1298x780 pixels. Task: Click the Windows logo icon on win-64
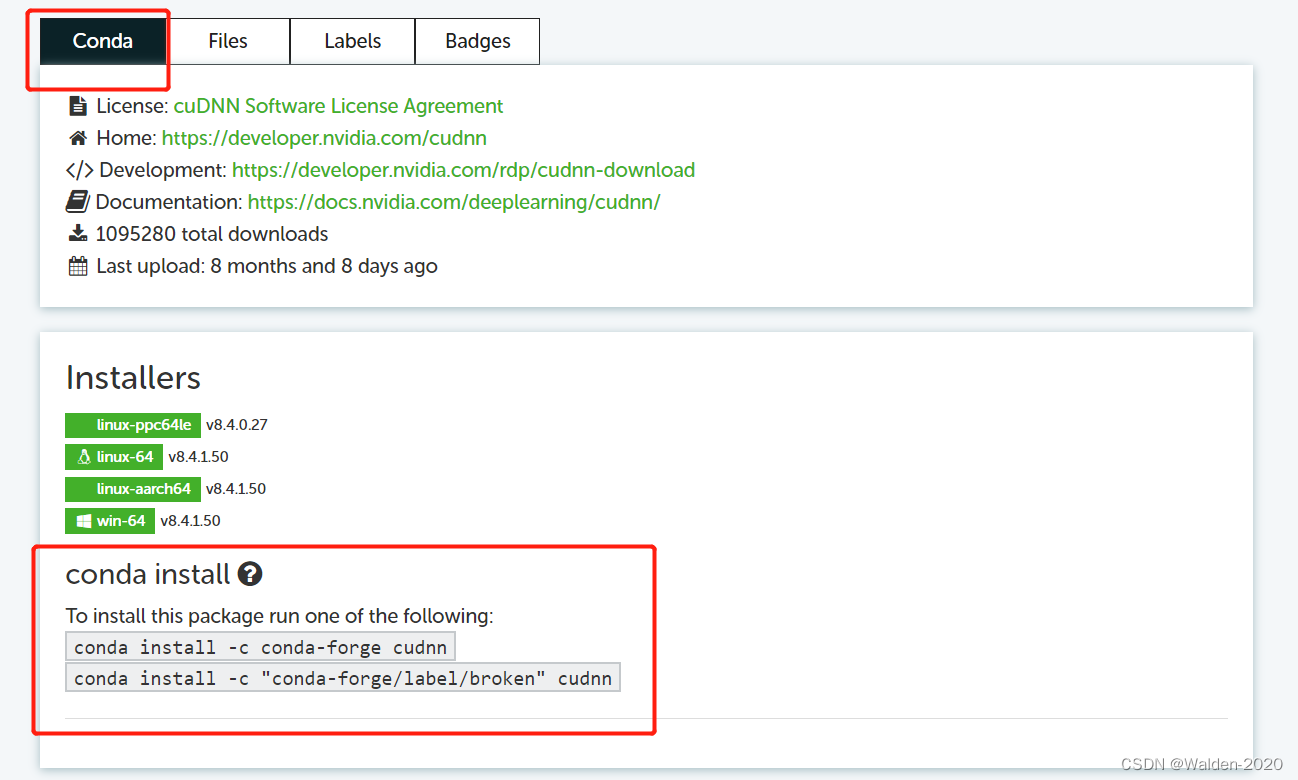(x=84, y=521)
